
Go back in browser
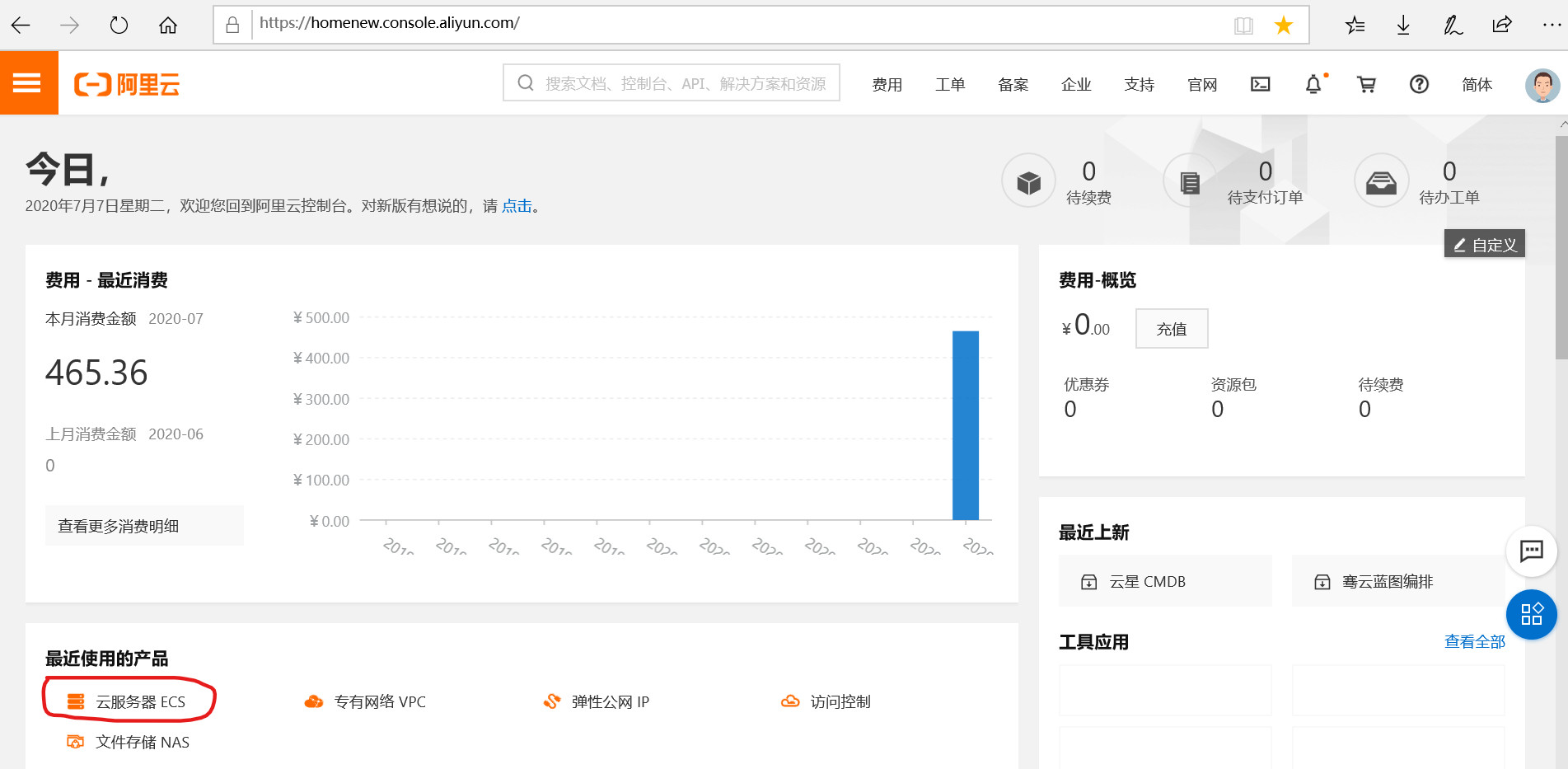pos(21,25)
